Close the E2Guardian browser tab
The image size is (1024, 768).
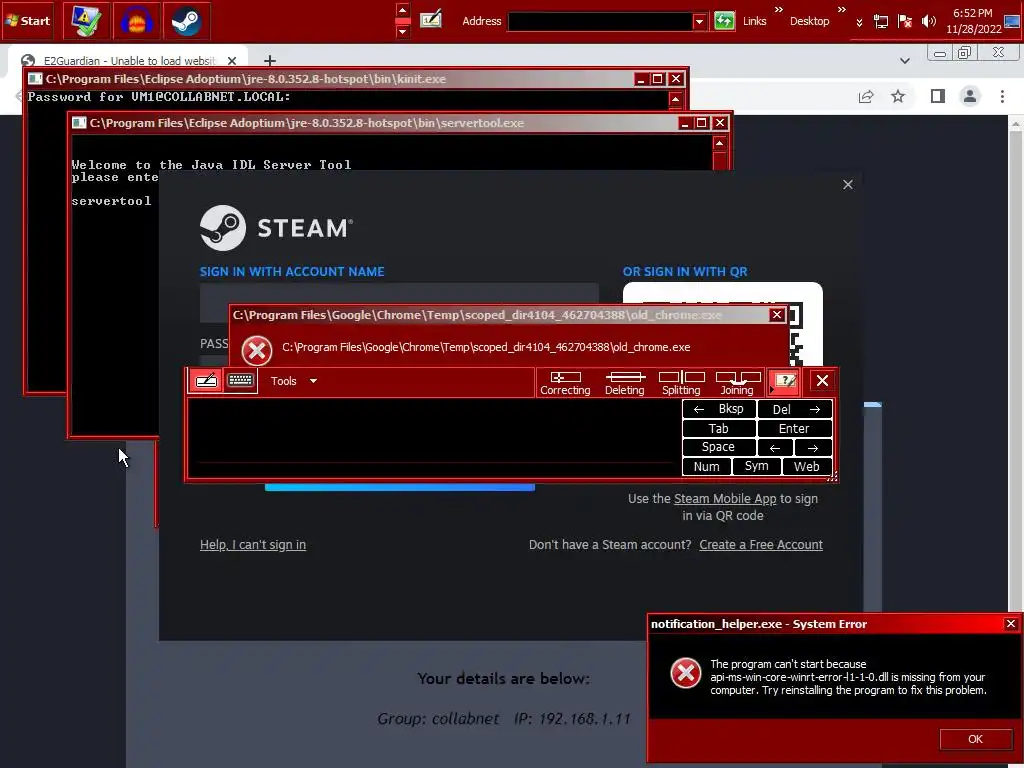click(232, 61)
